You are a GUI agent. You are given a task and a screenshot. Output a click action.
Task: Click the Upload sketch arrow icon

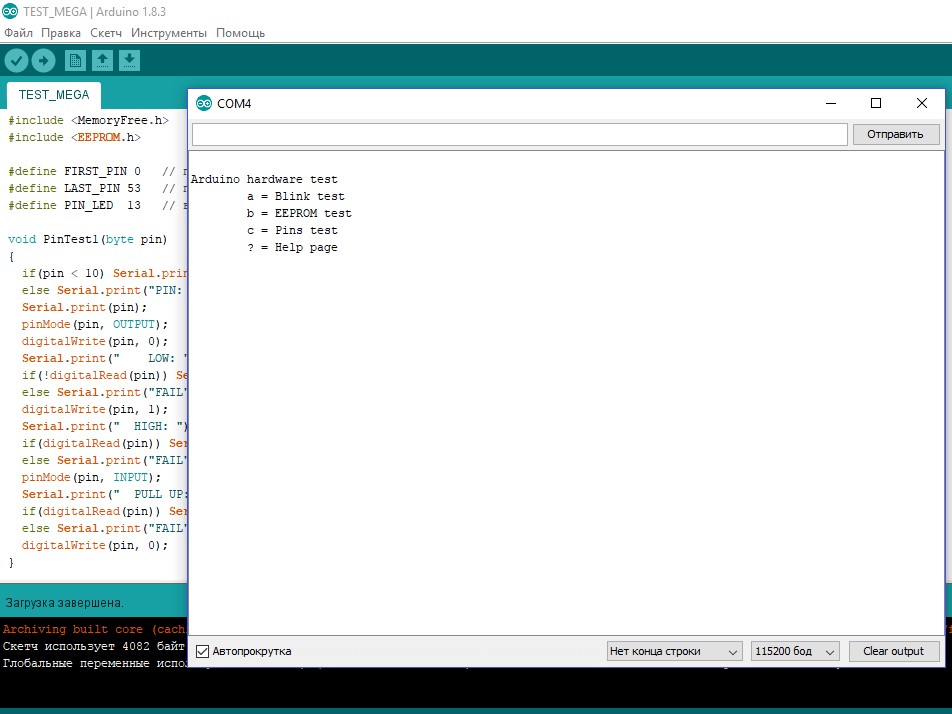pos(43,61)
